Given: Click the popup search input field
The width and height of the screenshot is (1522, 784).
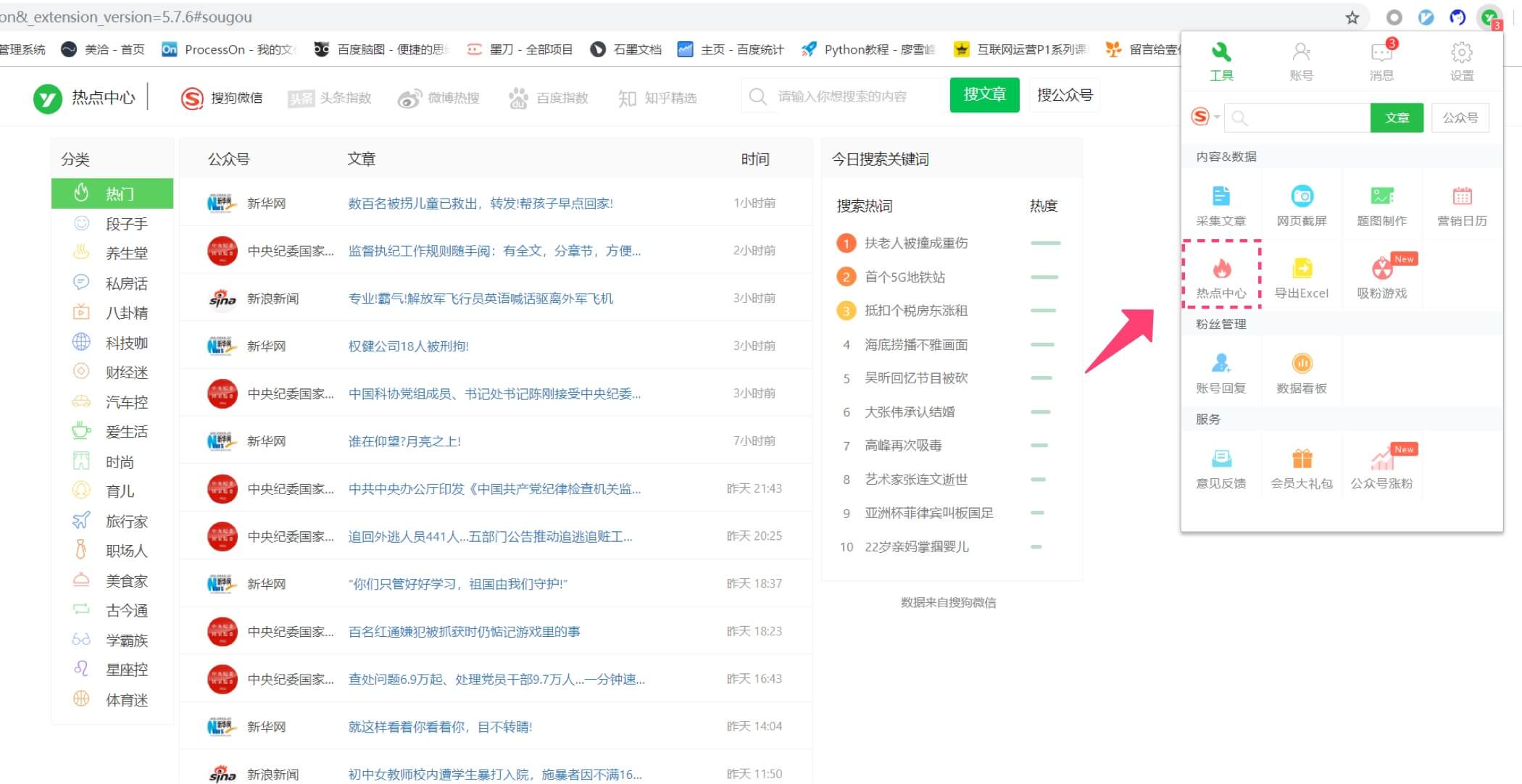Looking at the screenshot, I should 1297,117.
